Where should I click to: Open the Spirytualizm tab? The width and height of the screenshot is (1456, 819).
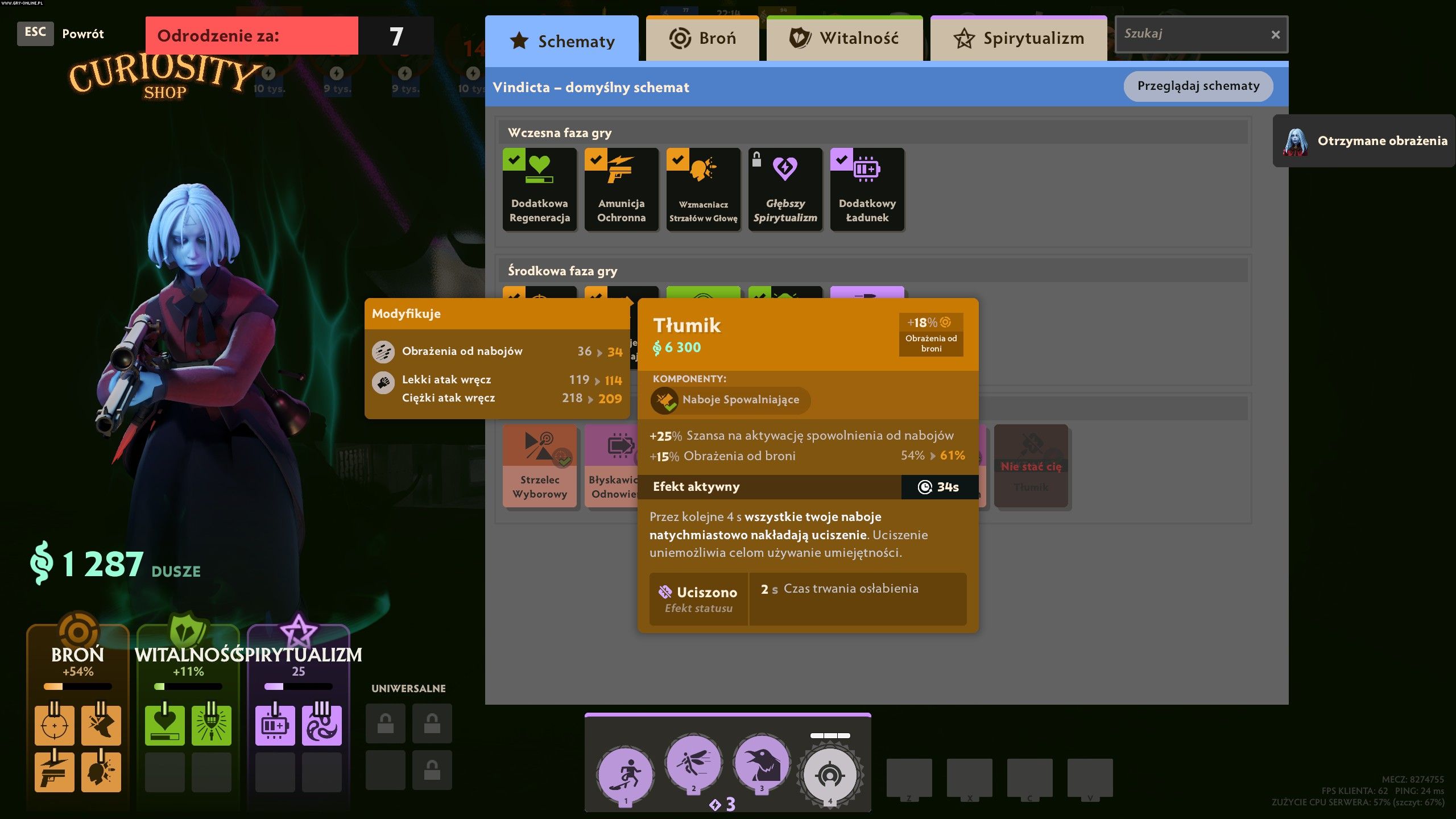[1018, 38]
